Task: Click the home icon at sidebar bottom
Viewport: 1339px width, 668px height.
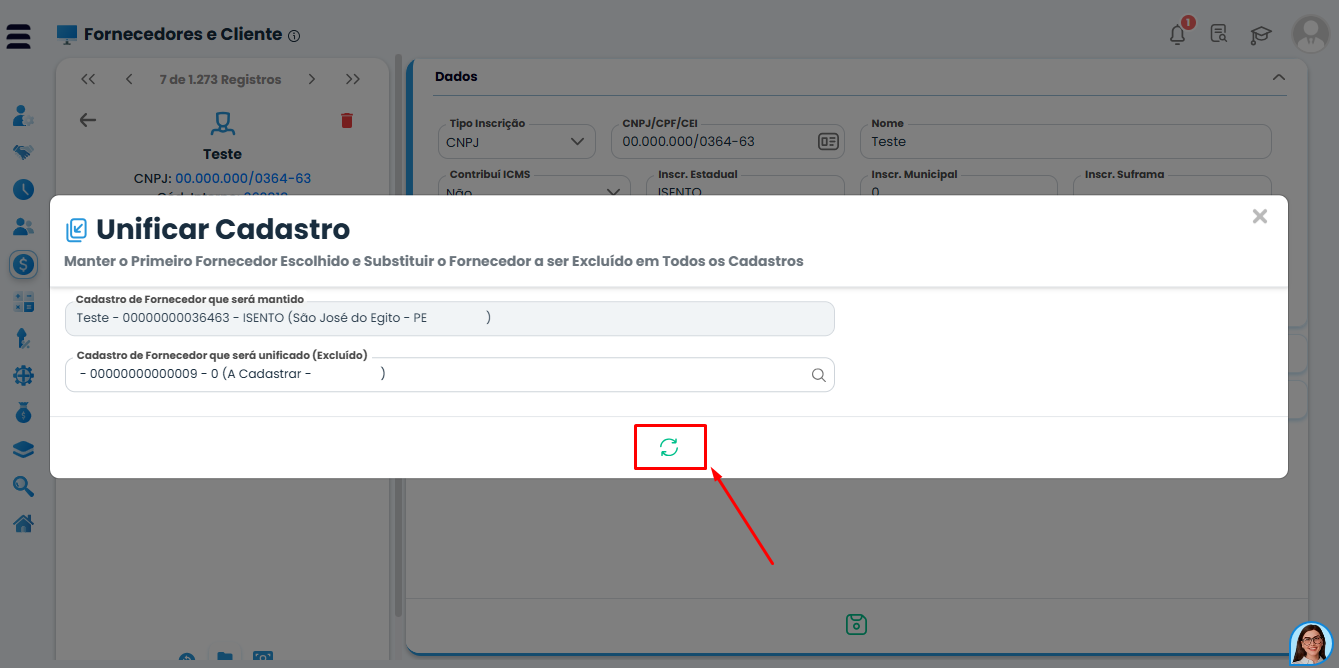Action: (x=22, y=523)
